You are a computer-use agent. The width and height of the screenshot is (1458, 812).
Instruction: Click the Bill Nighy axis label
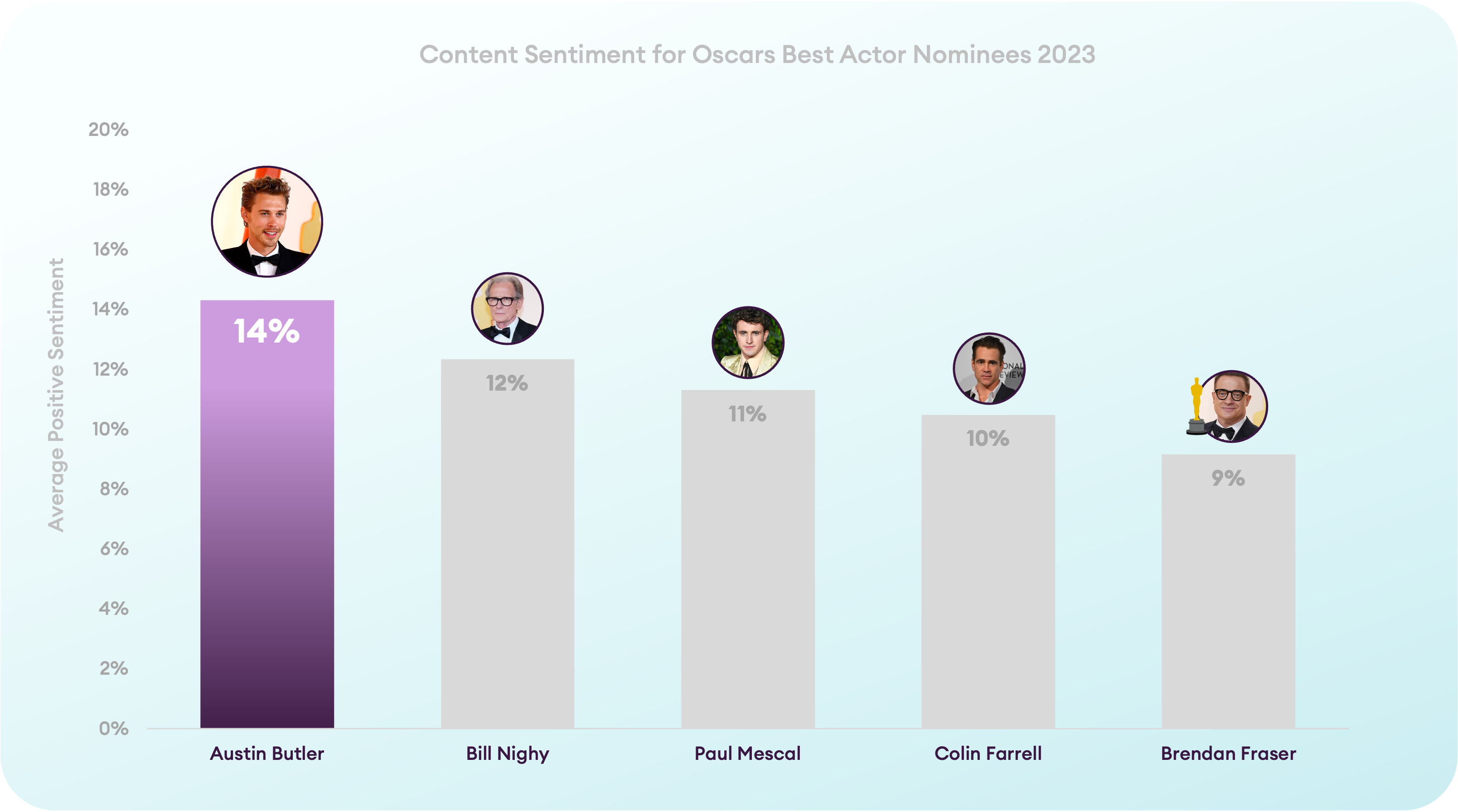tap(508, 754)
